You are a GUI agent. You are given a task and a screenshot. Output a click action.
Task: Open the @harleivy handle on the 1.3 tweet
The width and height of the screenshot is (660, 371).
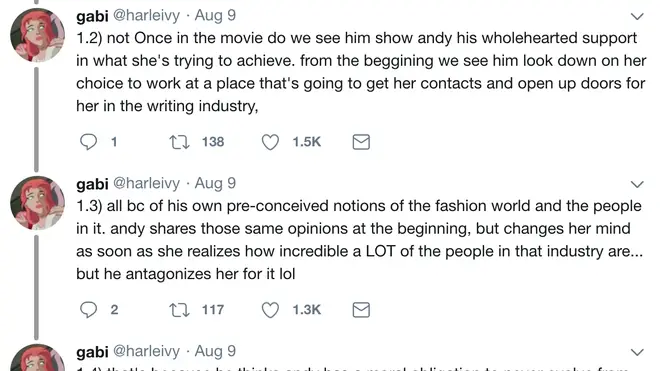(x=146, y=183)
